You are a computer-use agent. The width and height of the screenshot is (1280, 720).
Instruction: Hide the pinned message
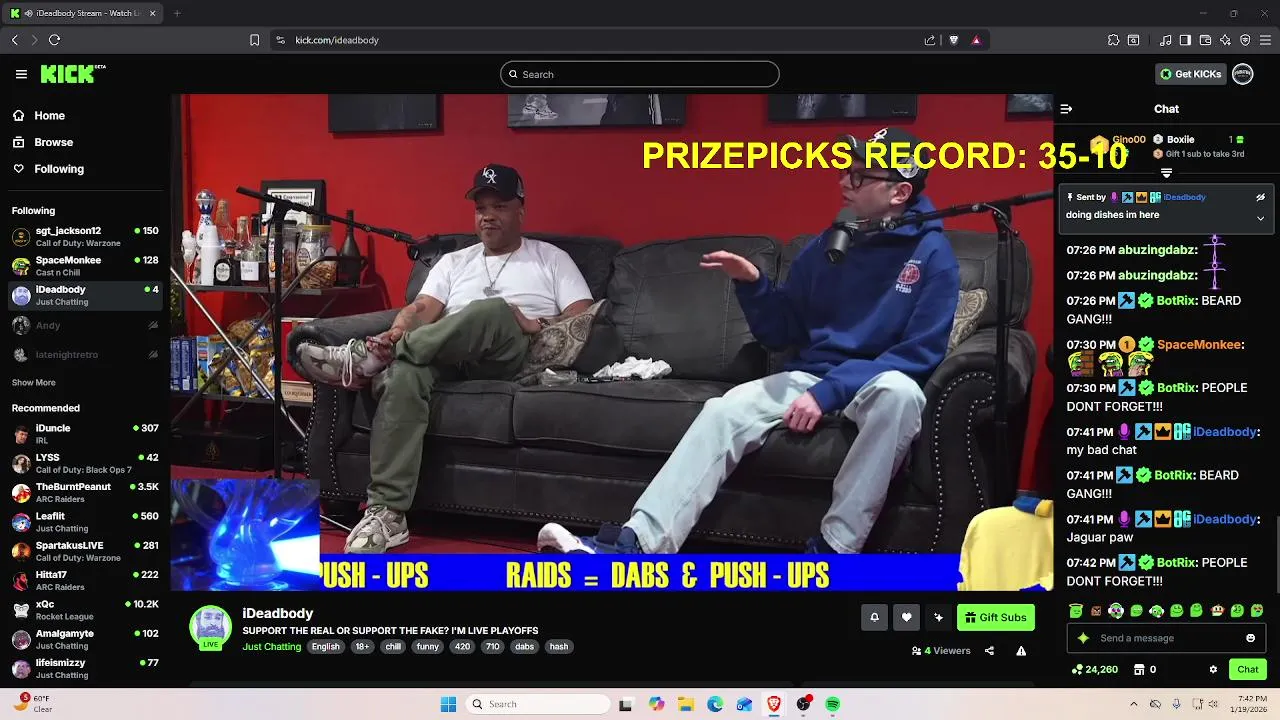tap(1260, 198)
